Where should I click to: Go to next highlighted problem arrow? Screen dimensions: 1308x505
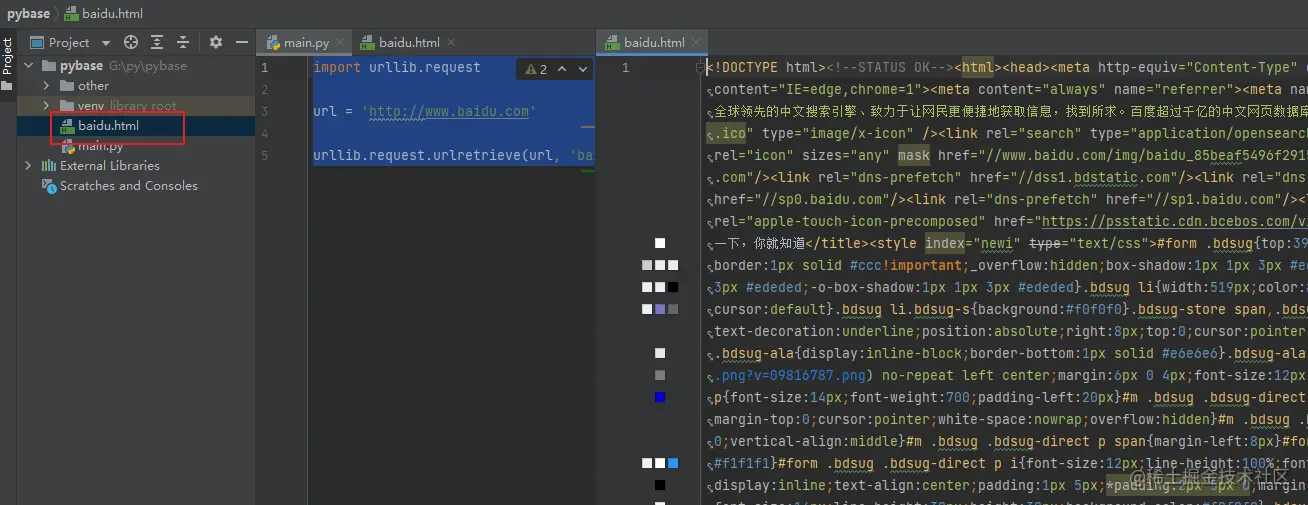[x=582, y=69]
